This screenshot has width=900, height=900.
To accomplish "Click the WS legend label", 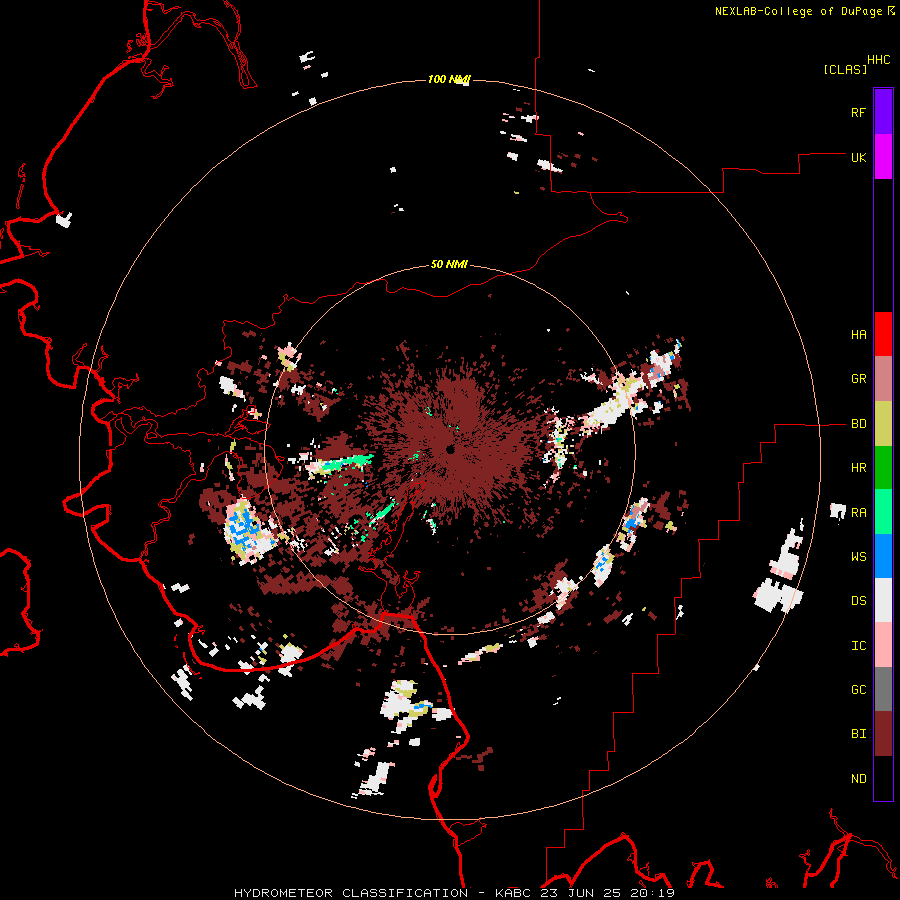I will coord(858,557).
